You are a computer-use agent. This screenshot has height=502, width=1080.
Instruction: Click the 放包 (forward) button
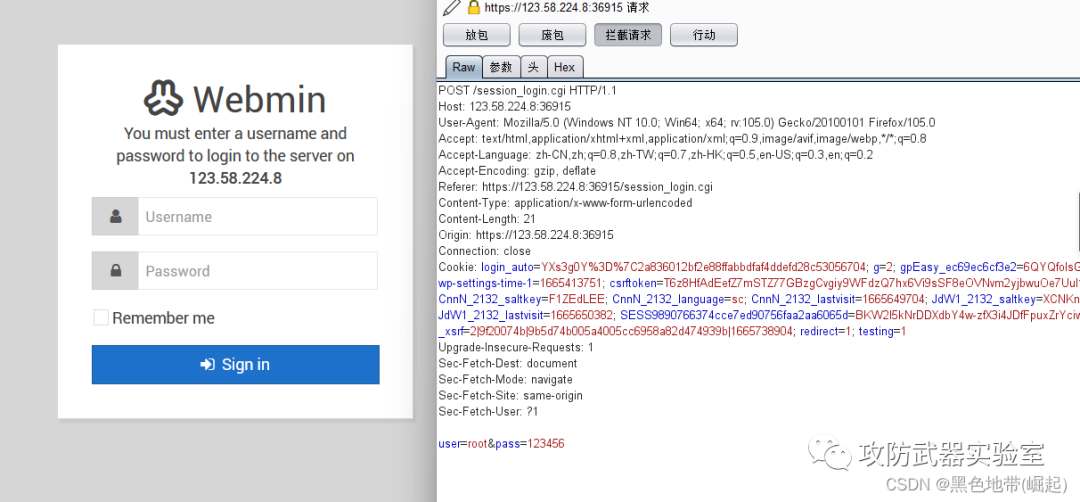click(477, 35)
